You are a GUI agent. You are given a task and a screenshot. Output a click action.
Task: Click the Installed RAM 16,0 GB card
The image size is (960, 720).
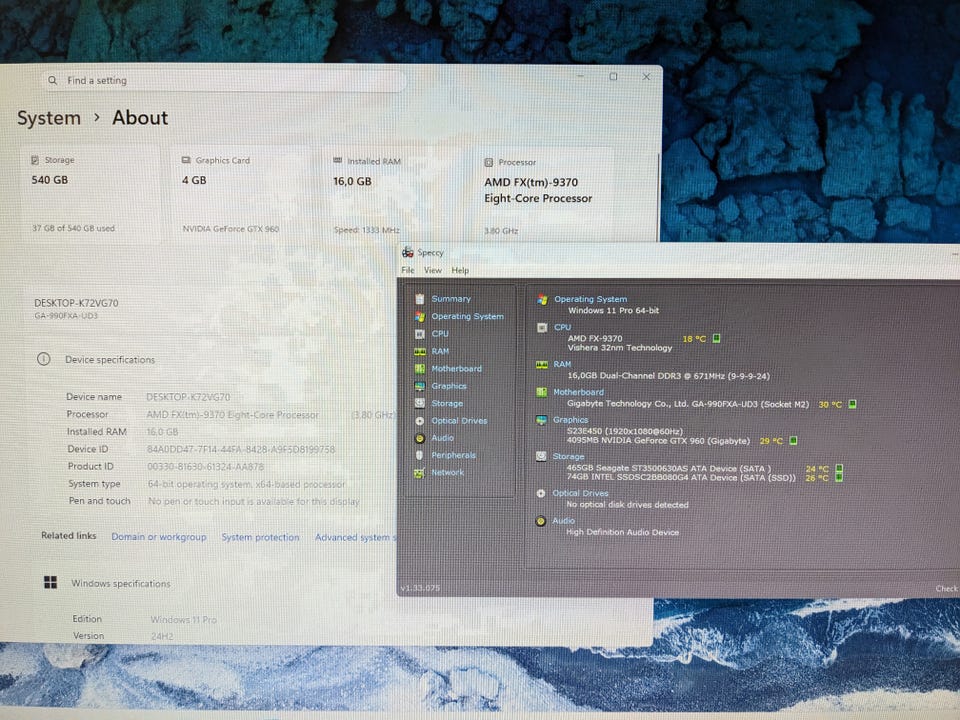pos(393,196)
